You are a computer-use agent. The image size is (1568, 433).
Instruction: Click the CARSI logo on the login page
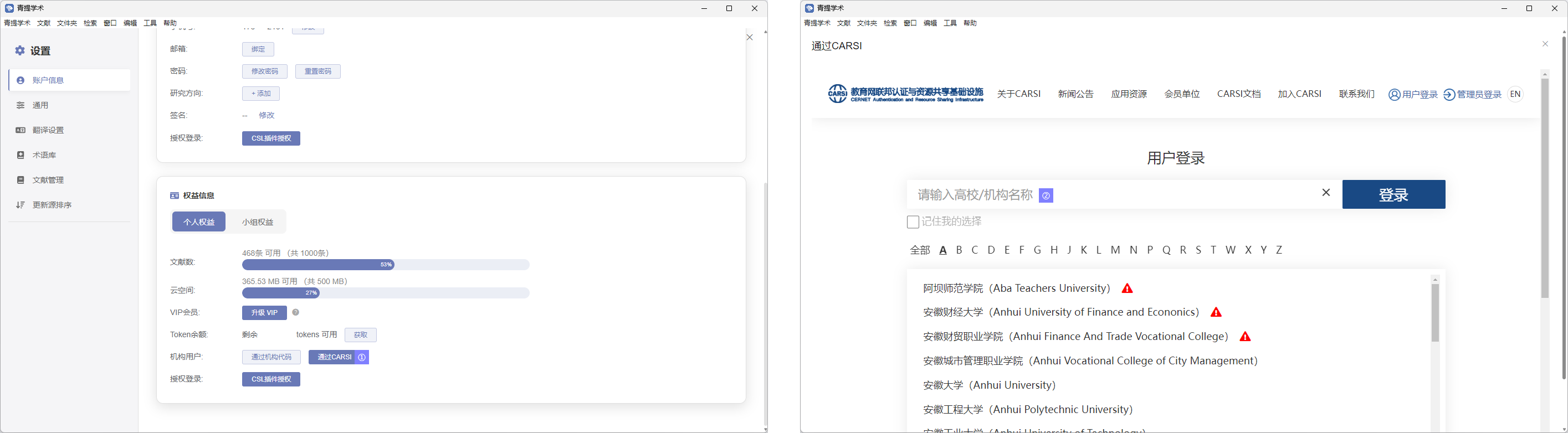tap(905, 94)
